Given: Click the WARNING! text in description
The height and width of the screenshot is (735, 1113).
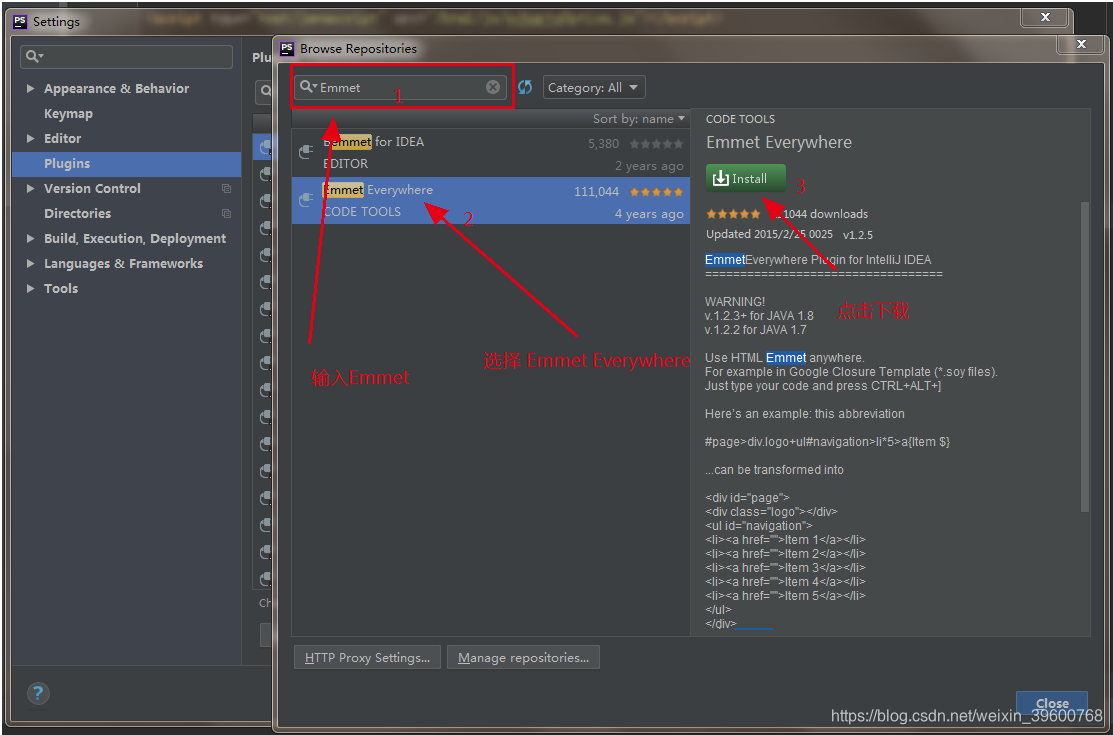Looking at the screenshot, I should (x=735, y=302).
